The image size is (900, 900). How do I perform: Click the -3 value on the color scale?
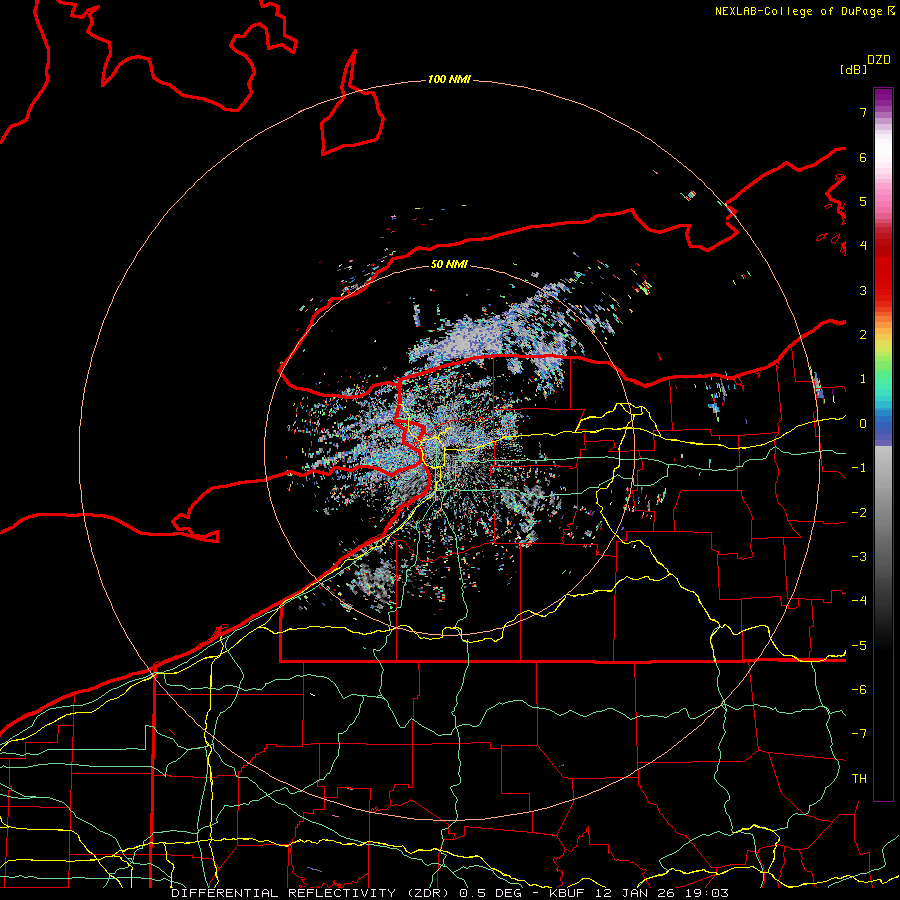tap(859, 557)
